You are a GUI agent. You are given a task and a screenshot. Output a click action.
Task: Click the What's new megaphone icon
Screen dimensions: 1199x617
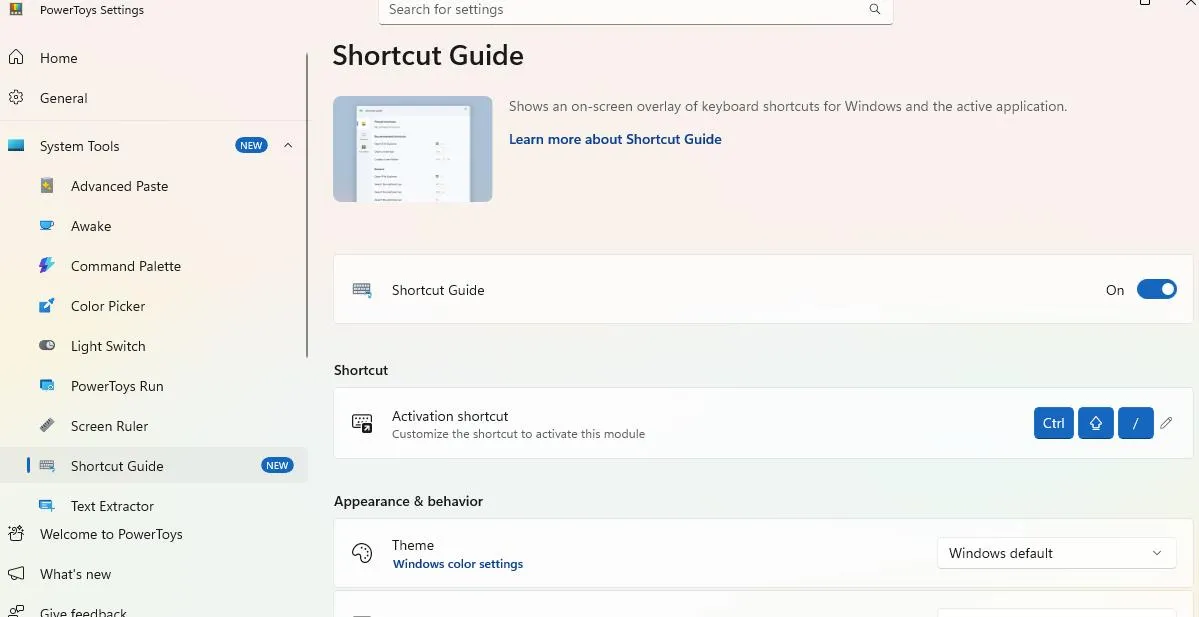click(15, 573)
